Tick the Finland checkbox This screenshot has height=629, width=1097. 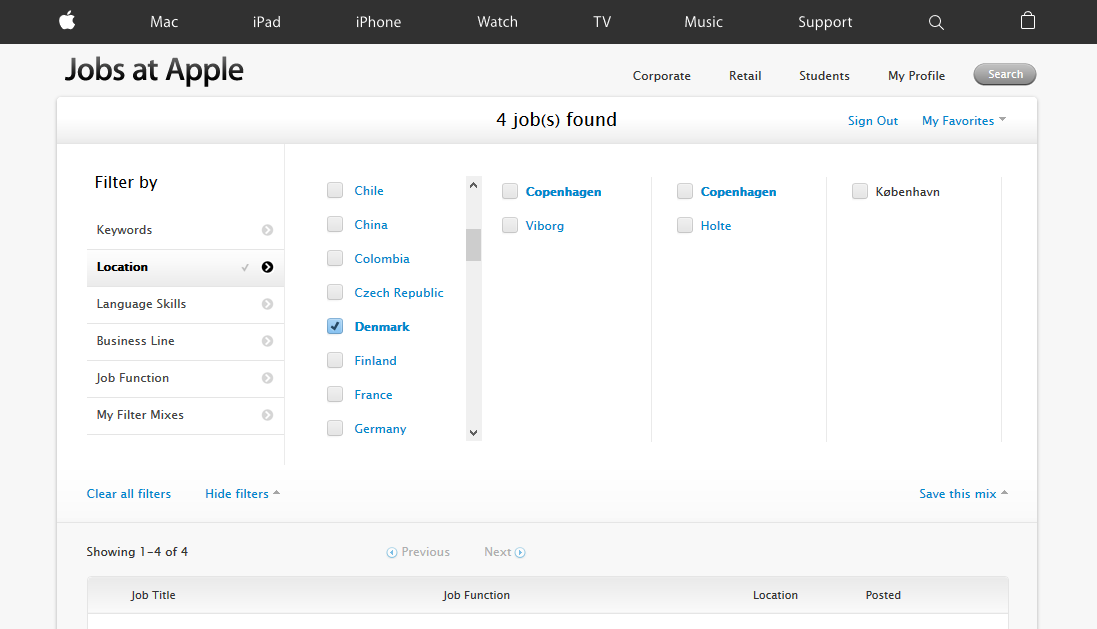tap(335, 360)
